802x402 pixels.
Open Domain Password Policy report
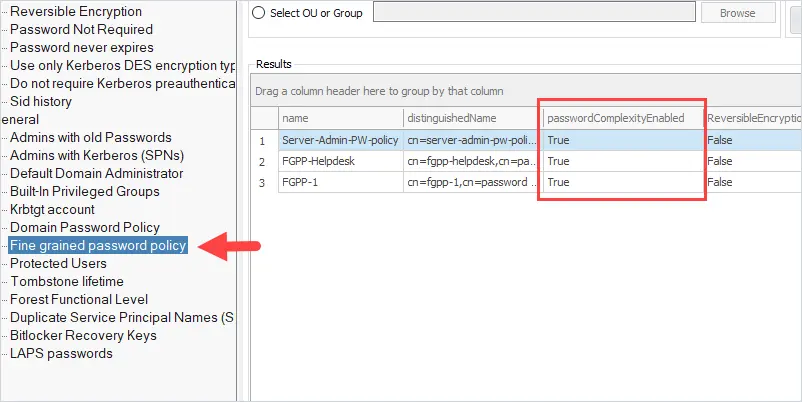click(85, 227)
